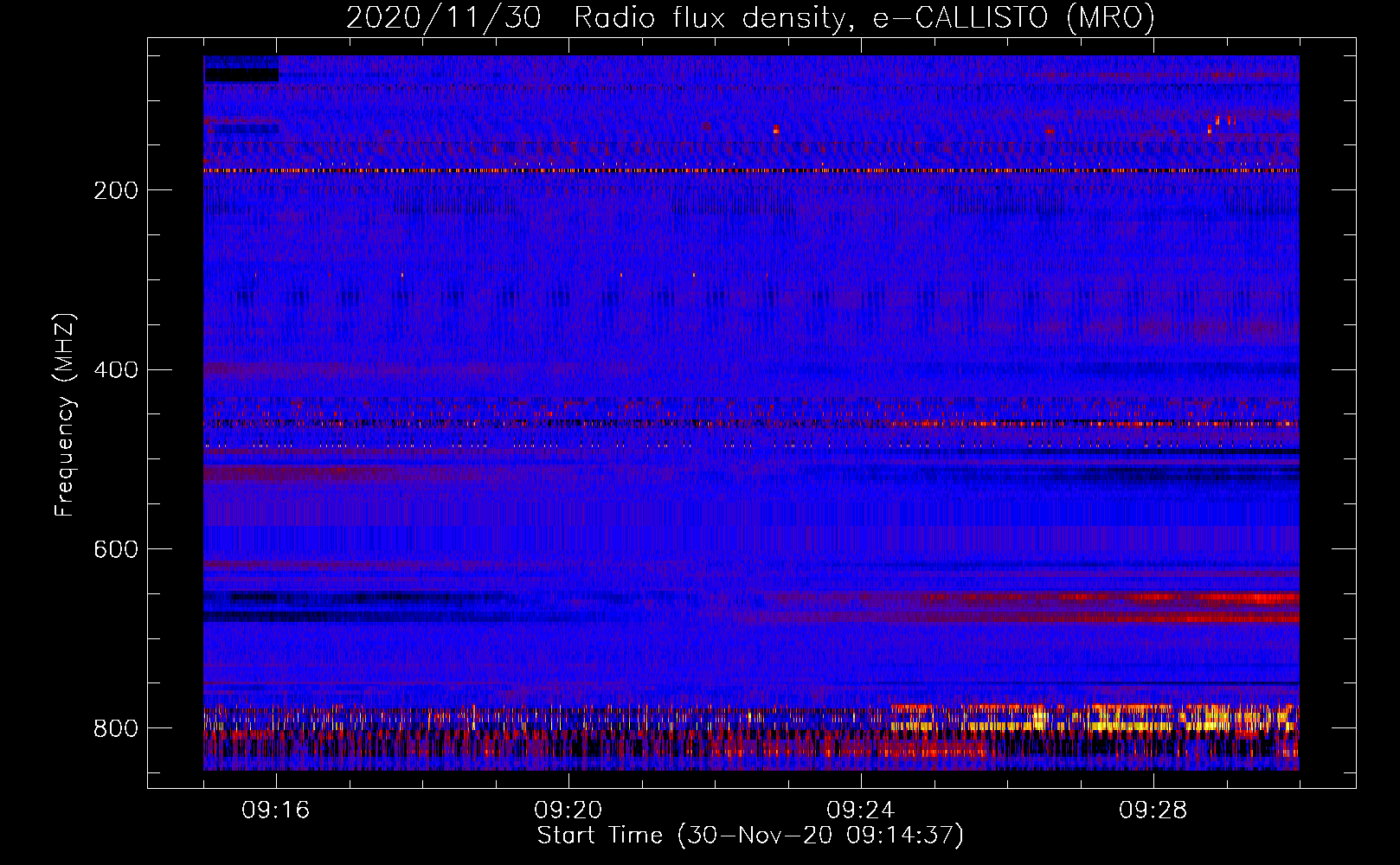Viewport: 1400px width, 865px height.
Task: Click the "09:16" time tick label
Action: click(276, 811)
